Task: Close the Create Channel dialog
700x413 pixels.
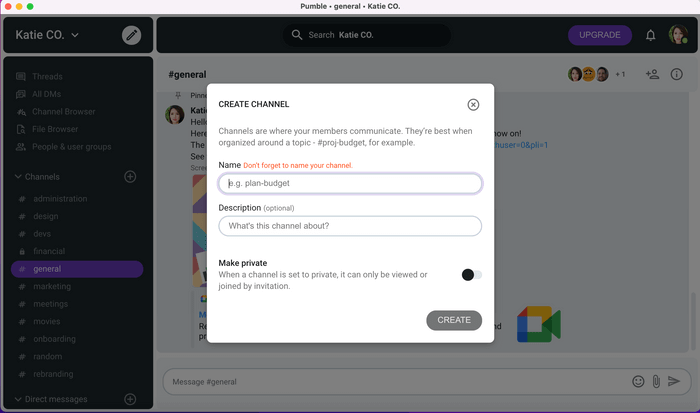Action: (x=473, y=104)
